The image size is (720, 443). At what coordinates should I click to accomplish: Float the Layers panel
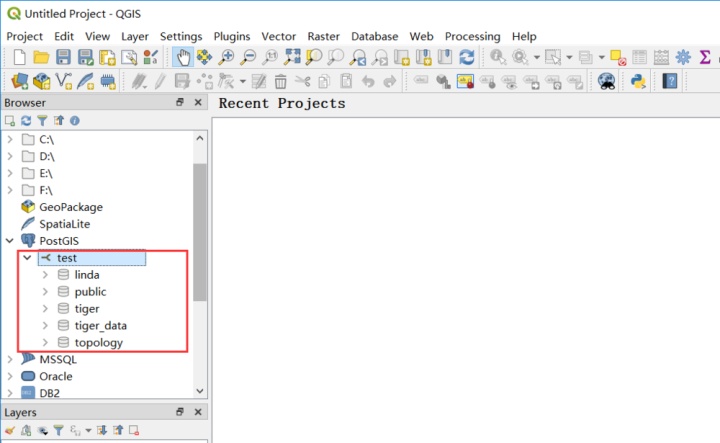180,412
